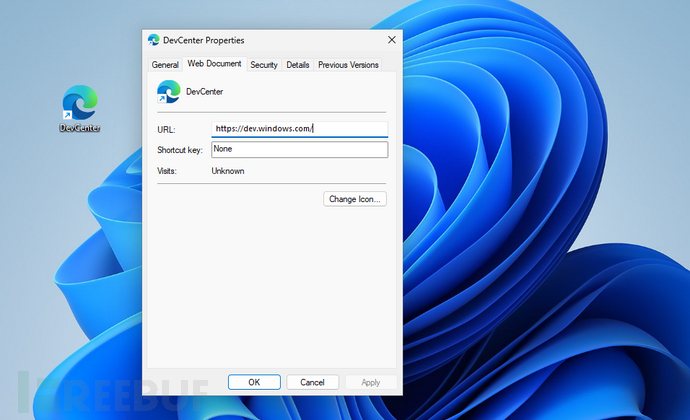
Task: Confirm with the OK button
Action: click(254, 382)
